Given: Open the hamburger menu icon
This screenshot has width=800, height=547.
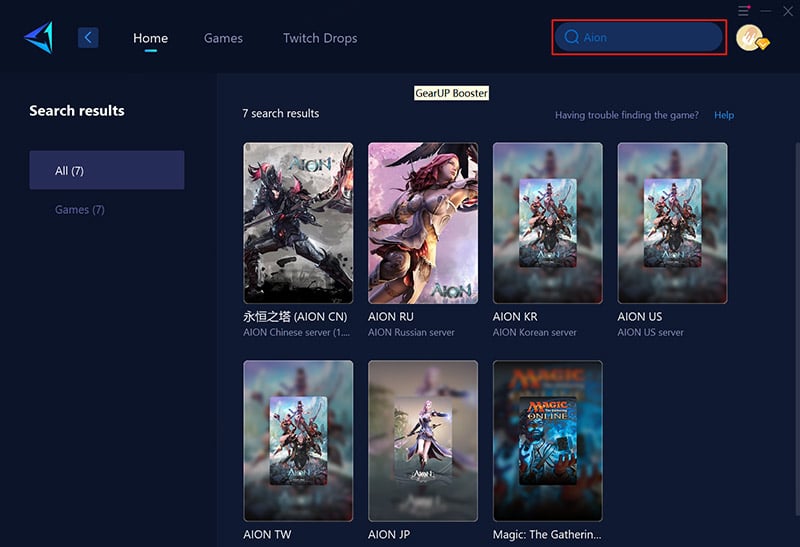Looking at the screenshot, I should pyautogui.click(x=744, y=11).
